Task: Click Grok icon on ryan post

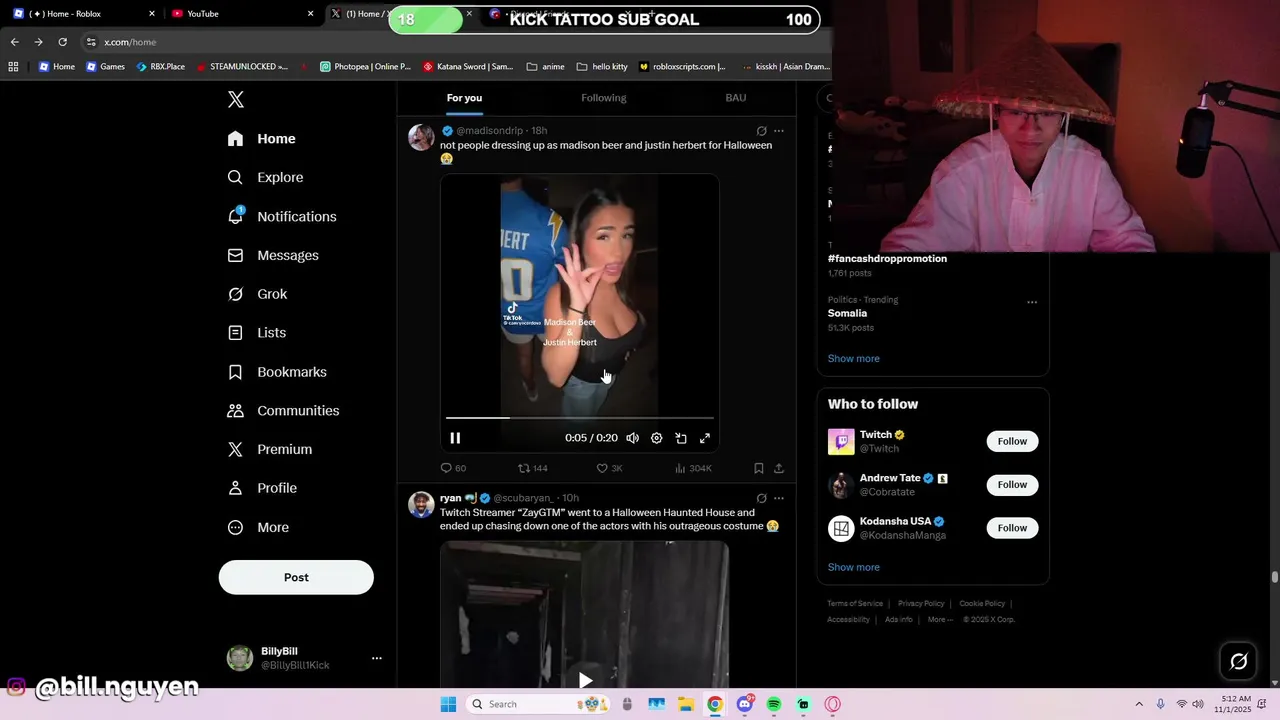Action: coord(761,498)
